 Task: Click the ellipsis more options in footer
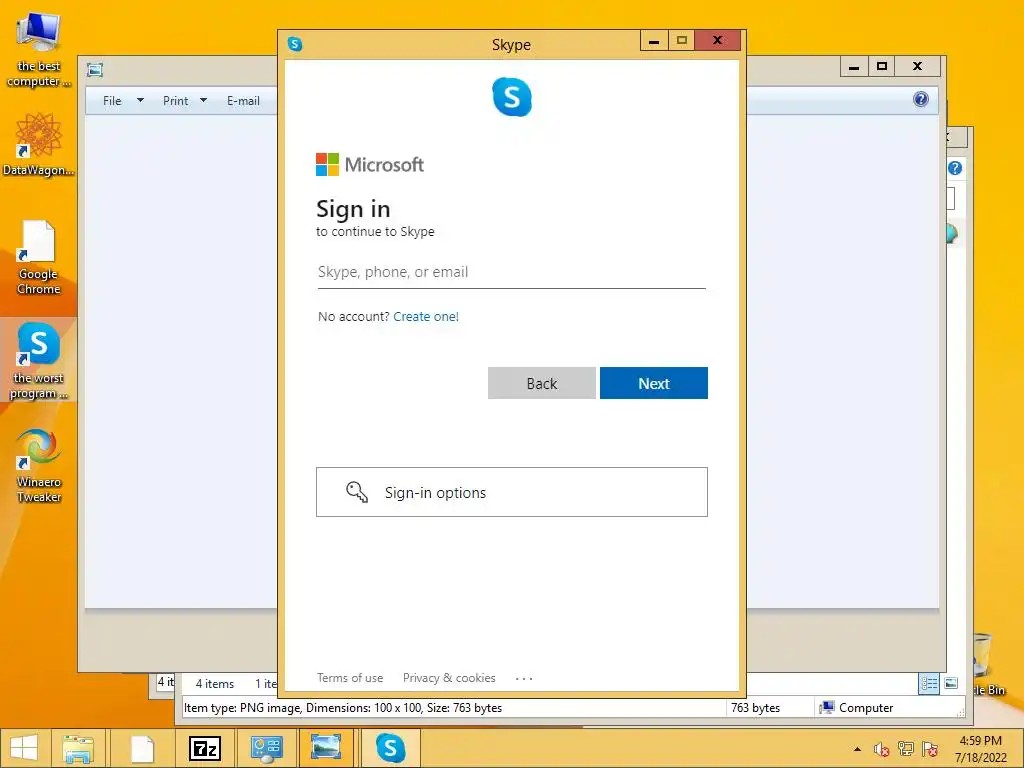(x=524, y=679)
